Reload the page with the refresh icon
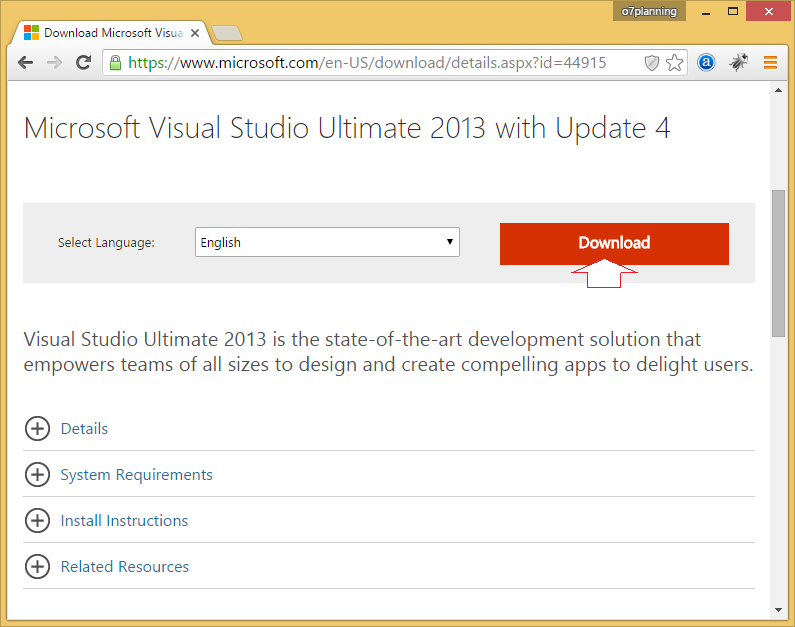795x627 pixels. click(x=83, y=62)
